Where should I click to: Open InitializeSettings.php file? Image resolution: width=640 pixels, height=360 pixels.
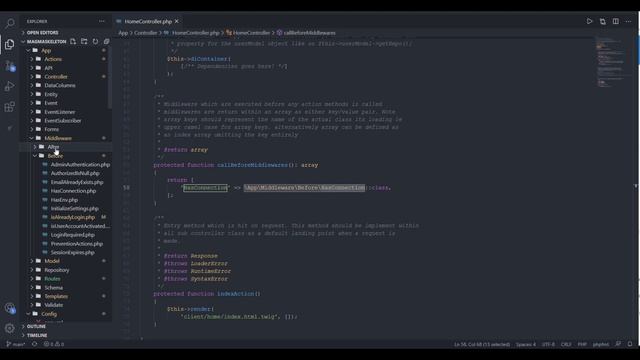[x=74, y=209]
